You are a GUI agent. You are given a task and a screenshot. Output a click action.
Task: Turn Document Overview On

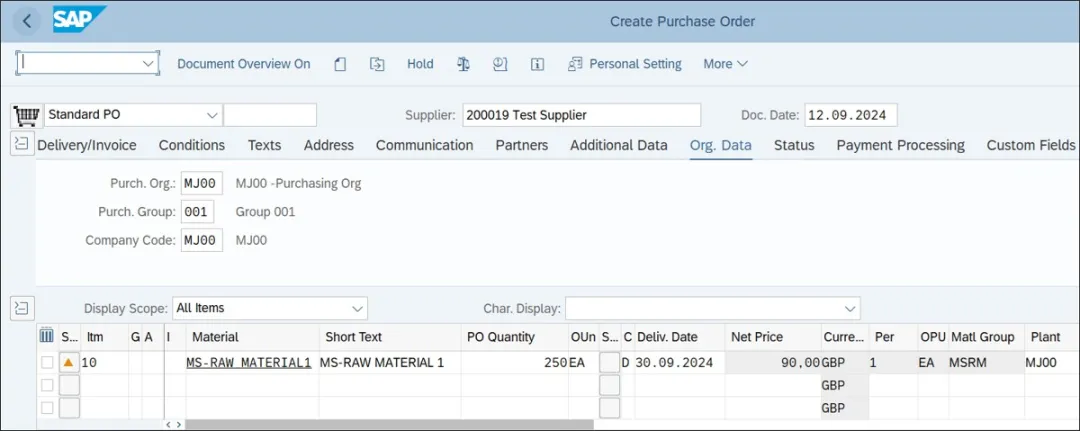tap(244, 64)
